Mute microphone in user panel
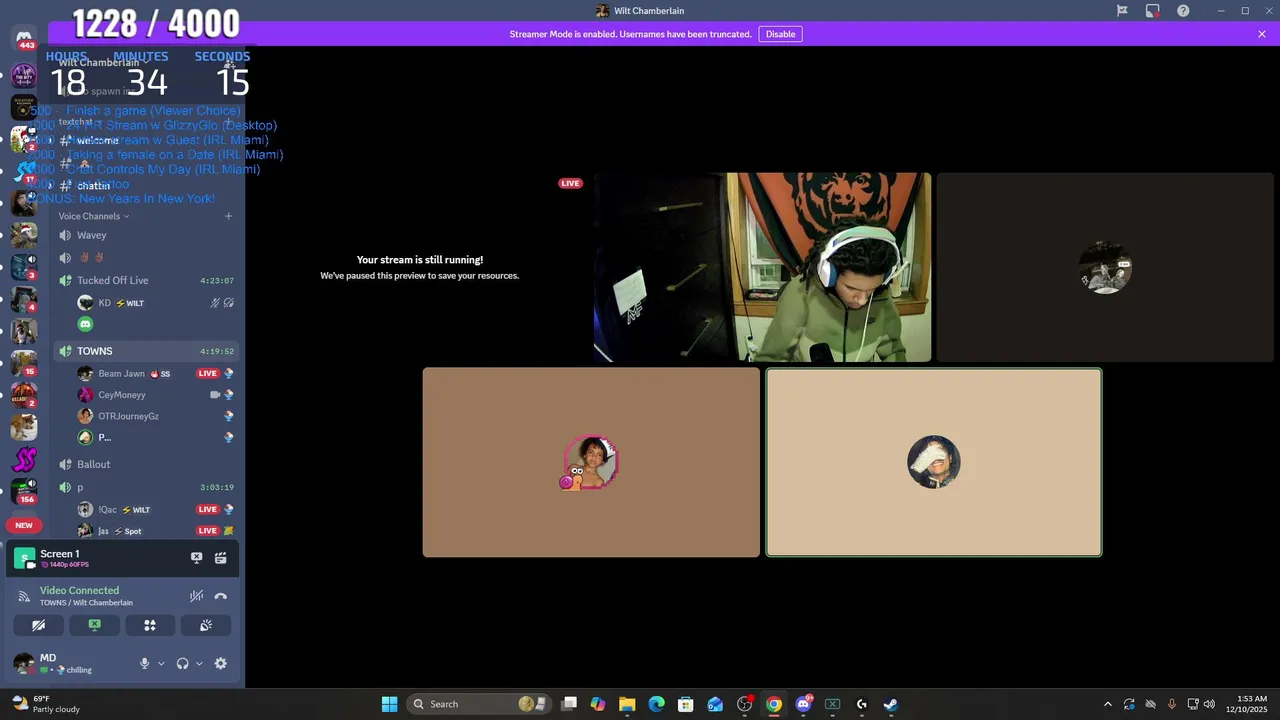The width and height of the screenshot is (1280, 720). pos(144,663)
